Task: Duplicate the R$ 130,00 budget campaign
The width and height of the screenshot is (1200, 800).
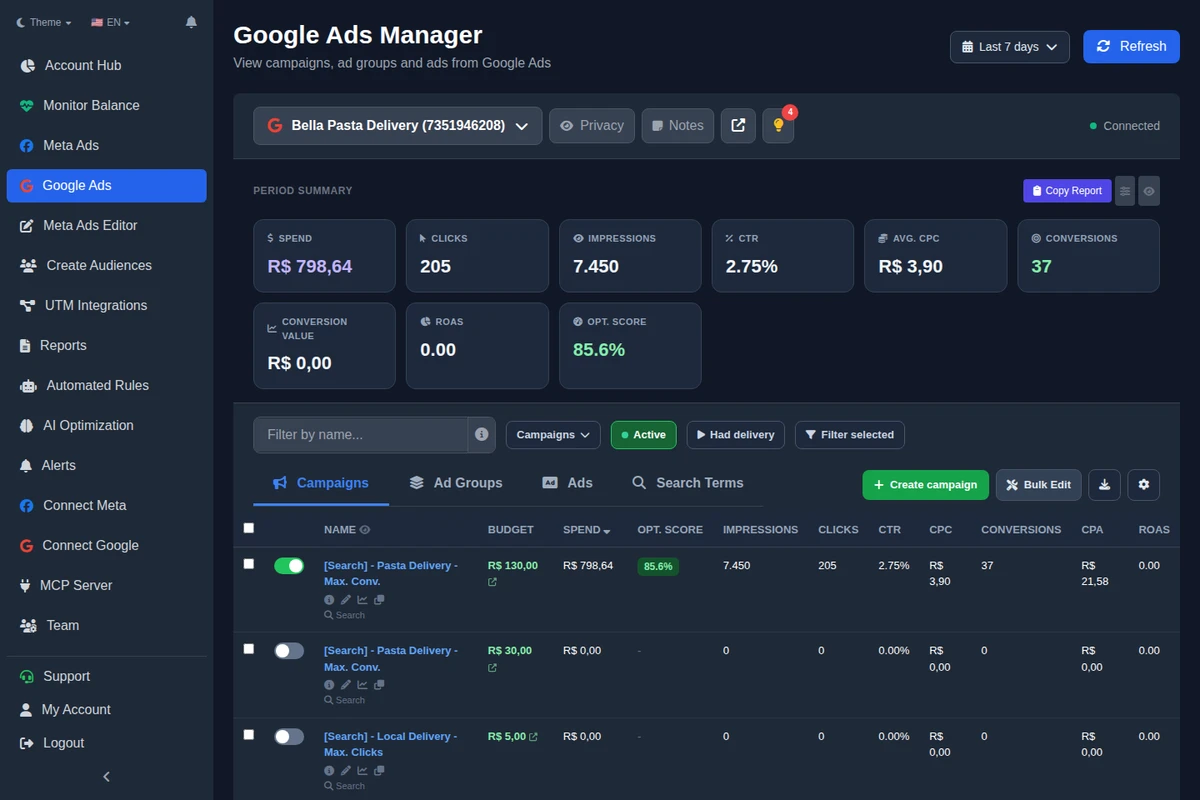Action: coord(379,600)
